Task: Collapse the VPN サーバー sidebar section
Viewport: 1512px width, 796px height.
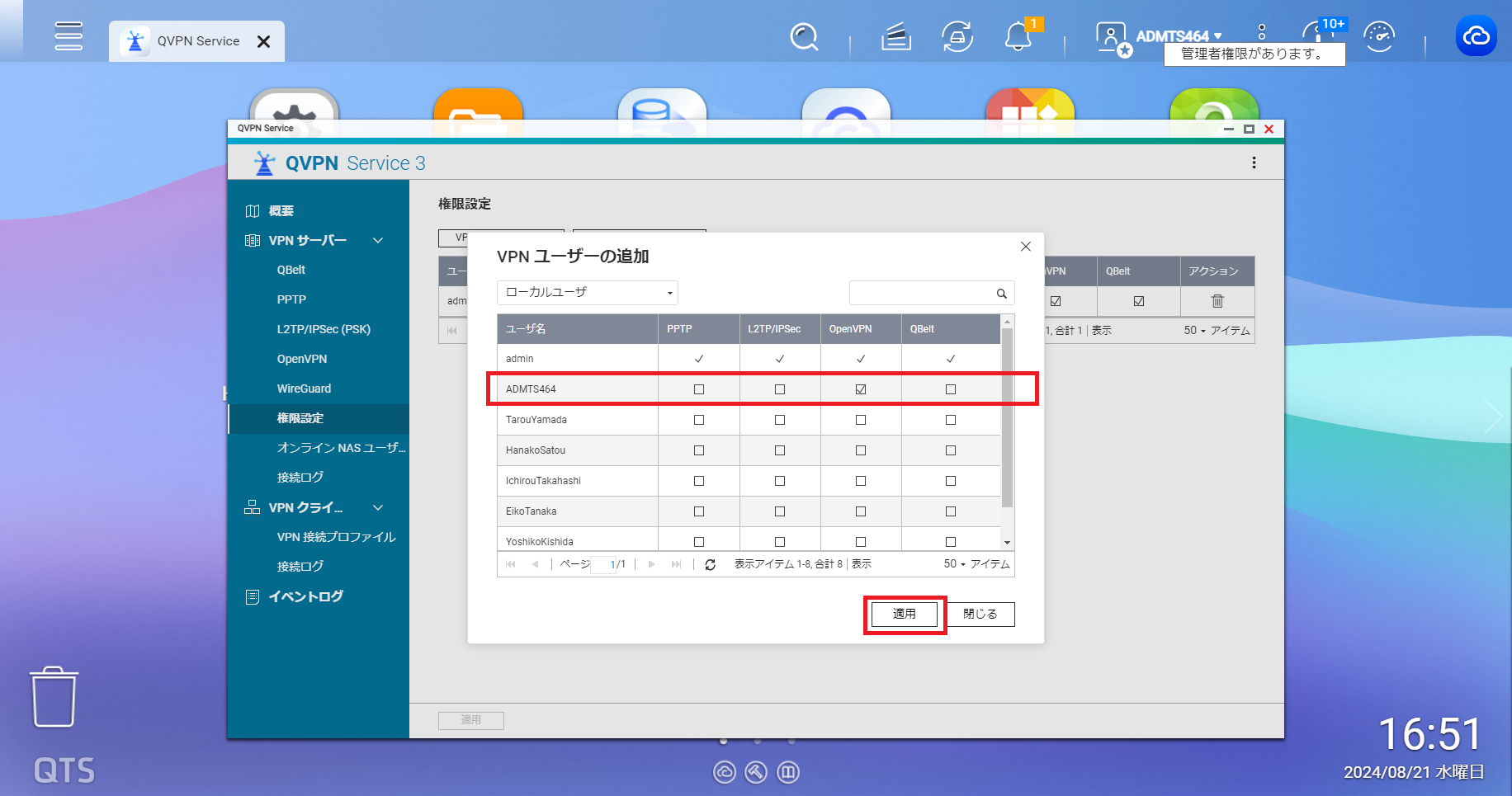Action: 378,240
